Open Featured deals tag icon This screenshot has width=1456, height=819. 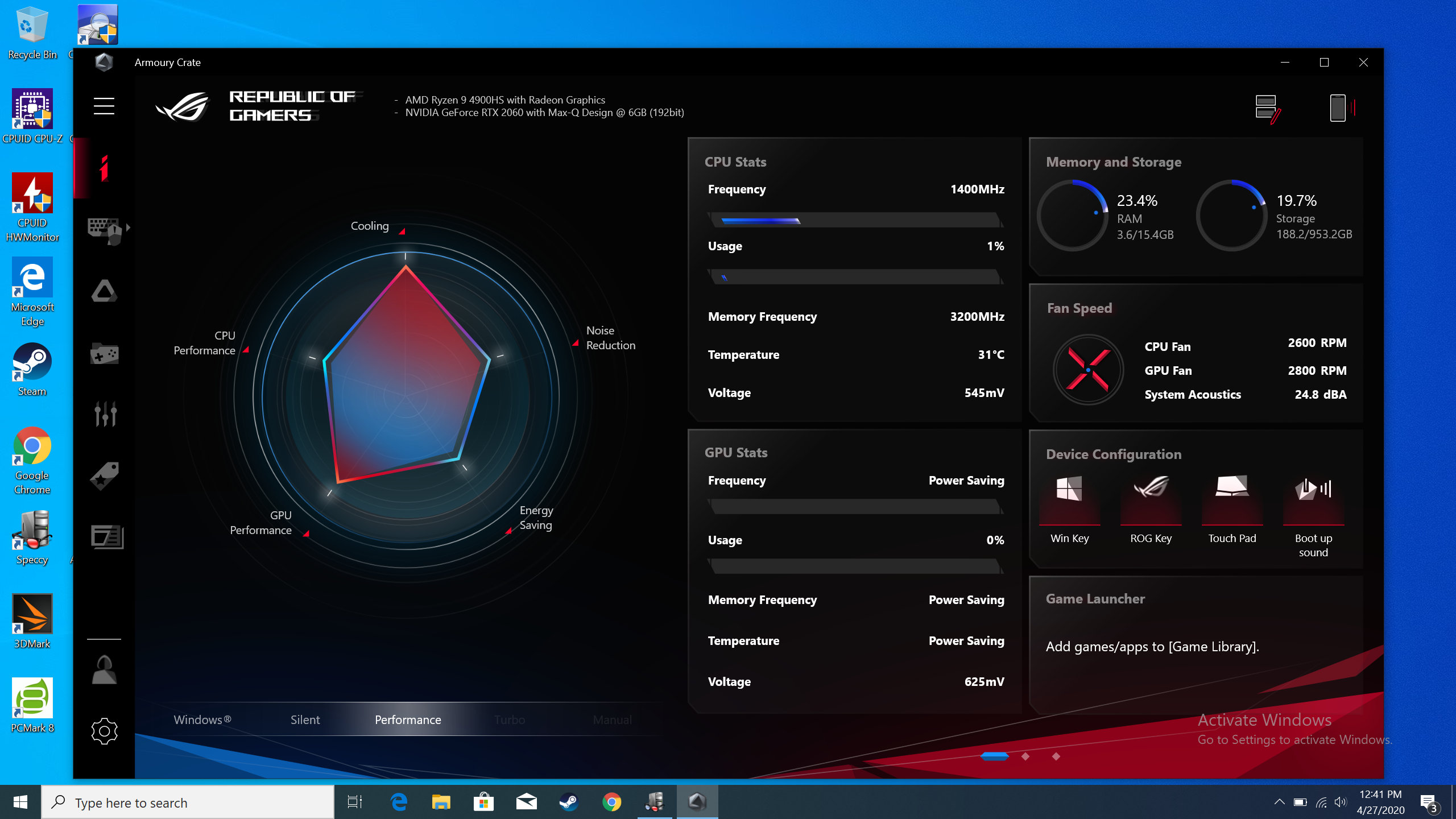105,475
